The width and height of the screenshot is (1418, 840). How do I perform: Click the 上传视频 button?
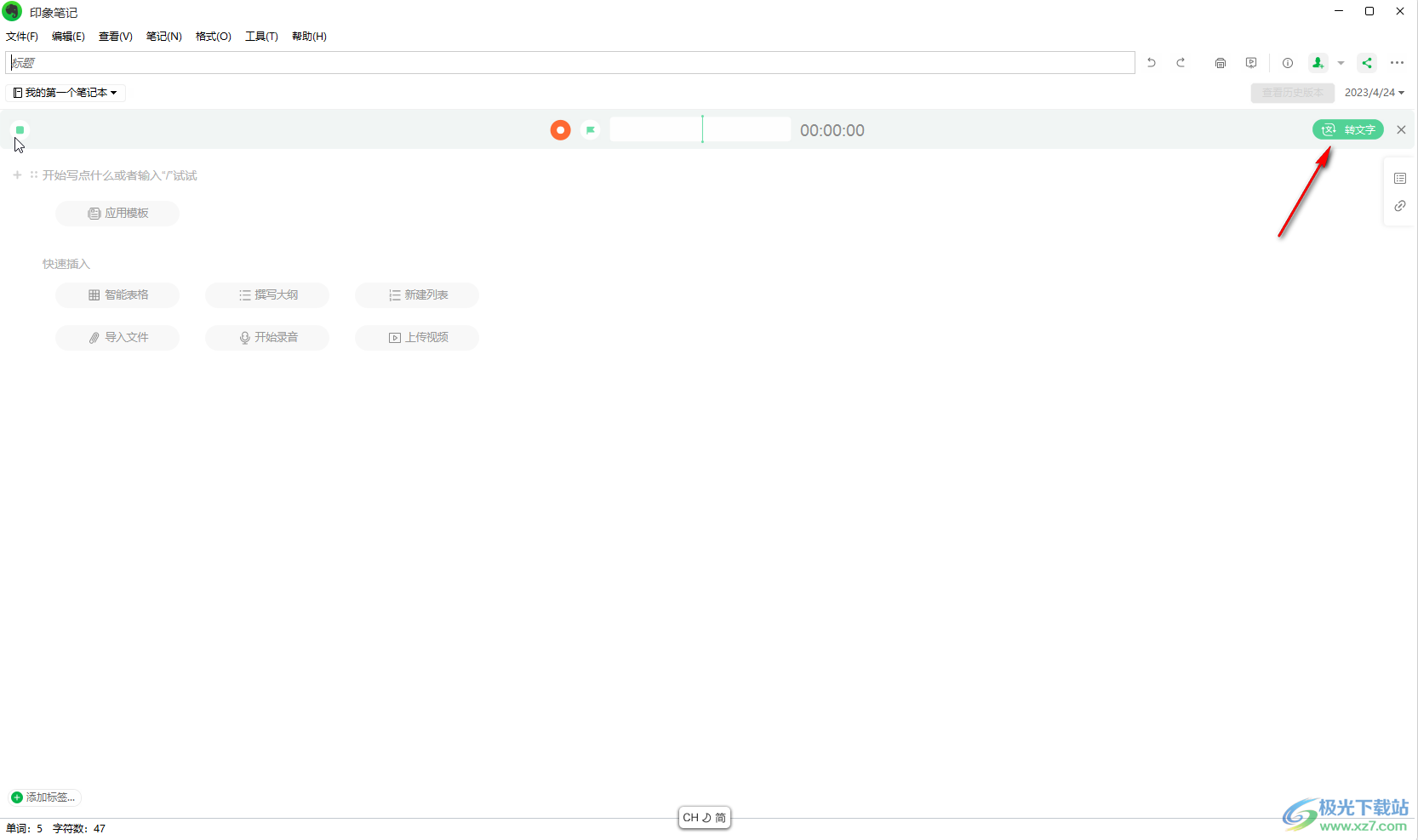pyautogui.click(x=417, y=338)
